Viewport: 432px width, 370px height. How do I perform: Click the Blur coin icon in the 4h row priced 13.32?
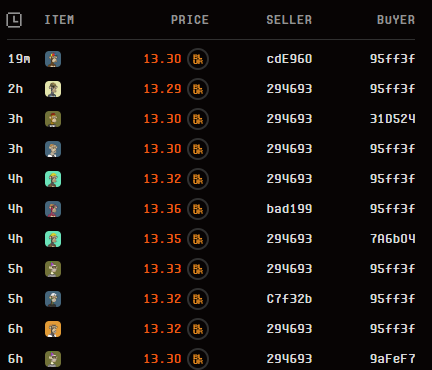click(x=198, y=179)
